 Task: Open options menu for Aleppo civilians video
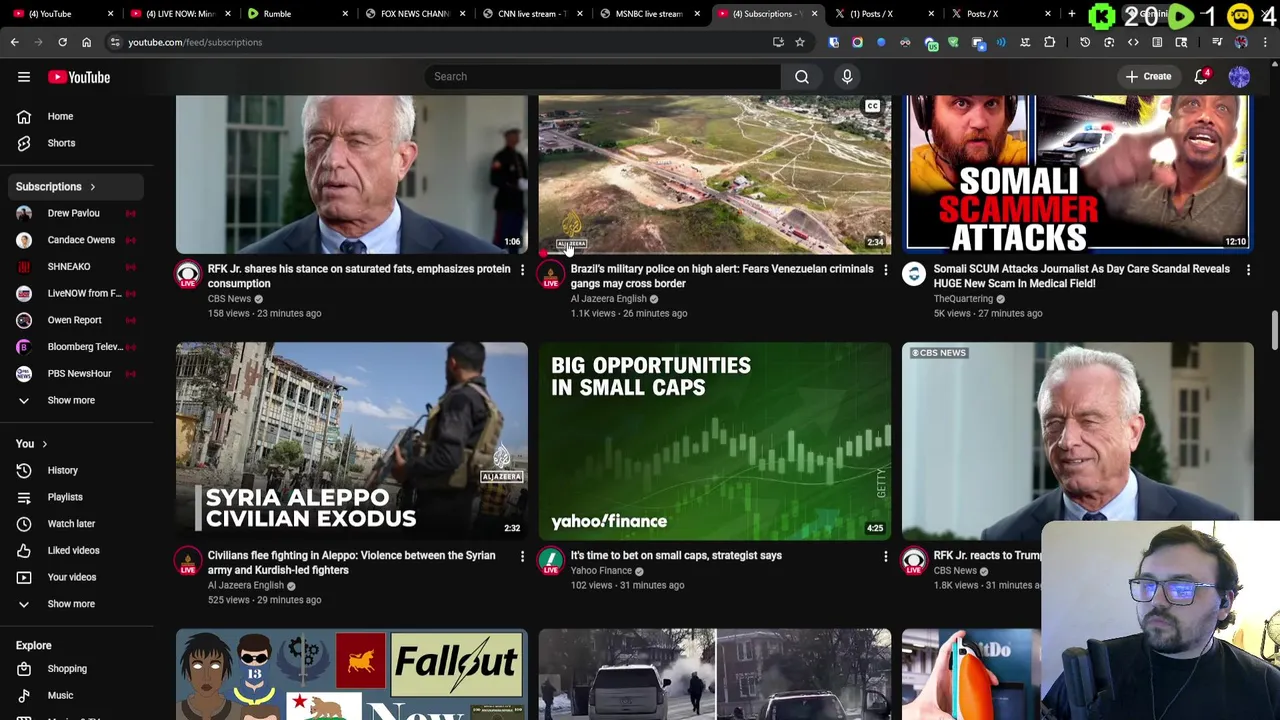[522, 556]
